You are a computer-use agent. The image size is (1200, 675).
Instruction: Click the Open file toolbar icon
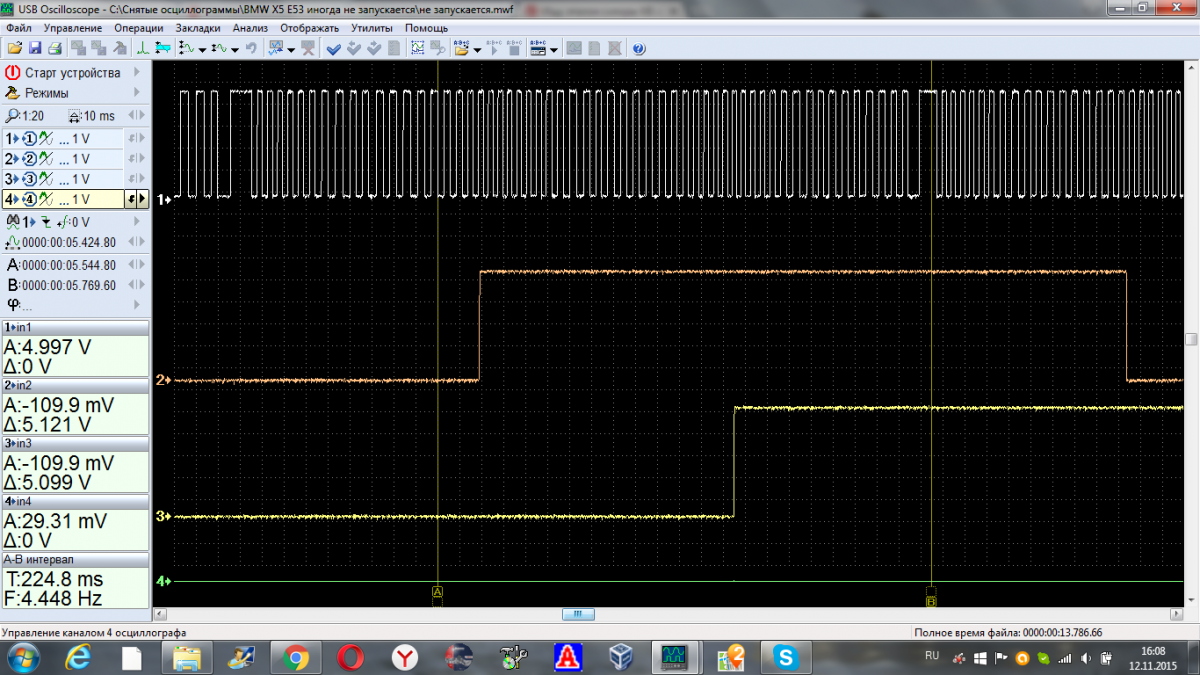tap(14, 48)
